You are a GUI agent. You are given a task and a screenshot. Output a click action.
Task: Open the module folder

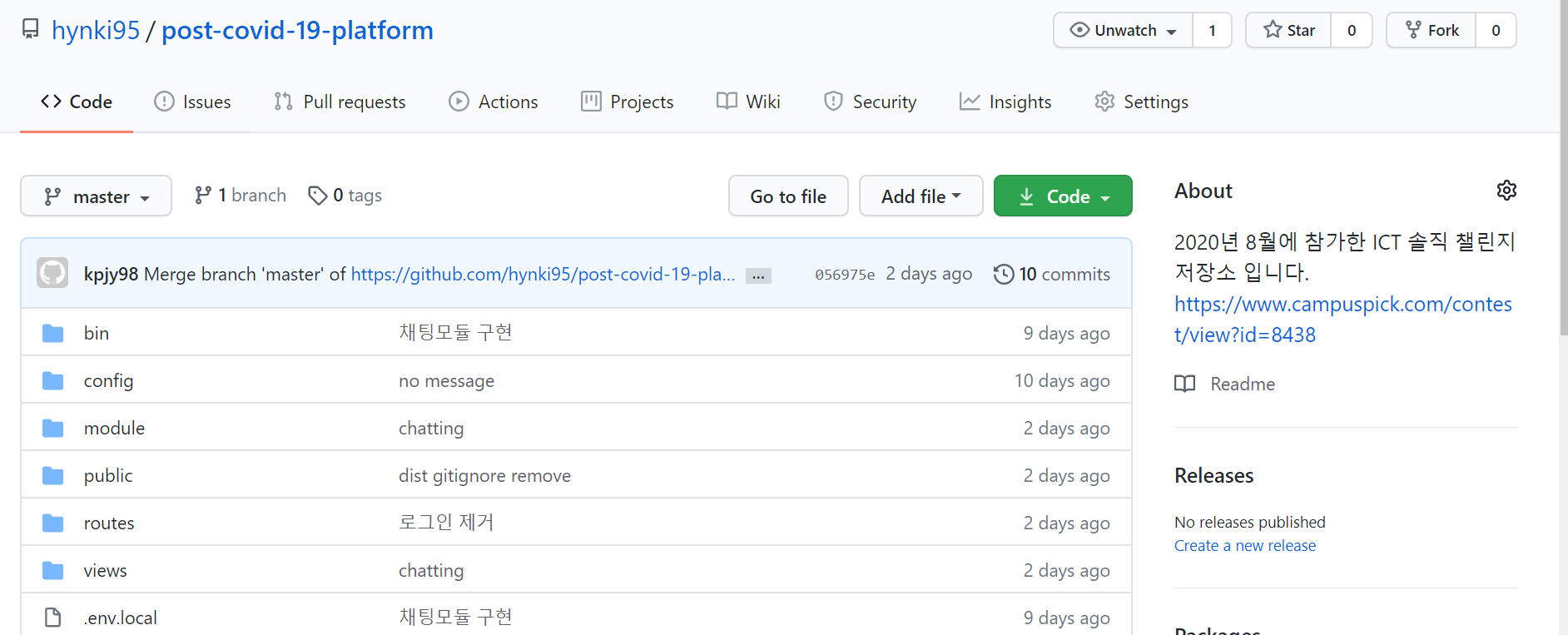[x=114, y=428]
